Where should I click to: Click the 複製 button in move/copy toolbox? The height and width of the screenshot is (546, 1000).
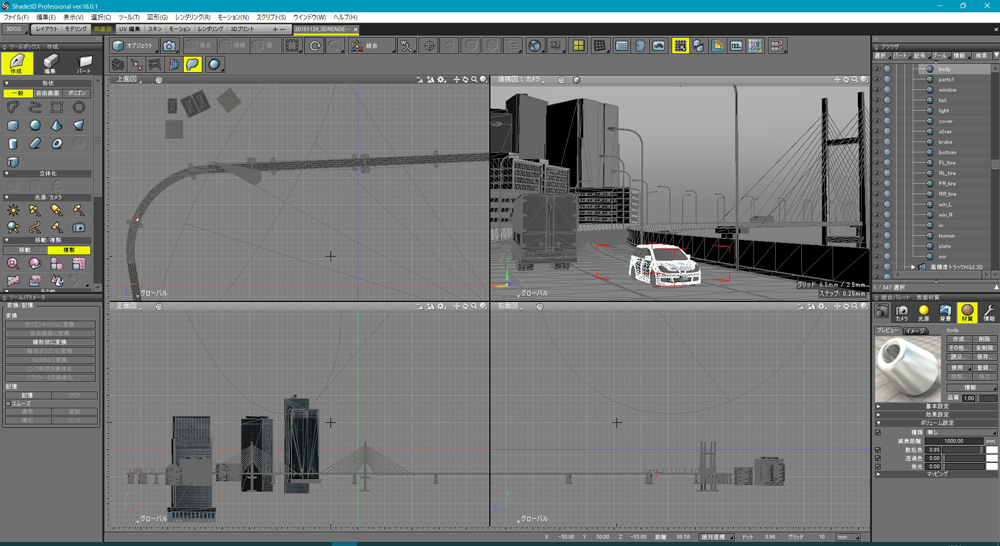point(69,250)
